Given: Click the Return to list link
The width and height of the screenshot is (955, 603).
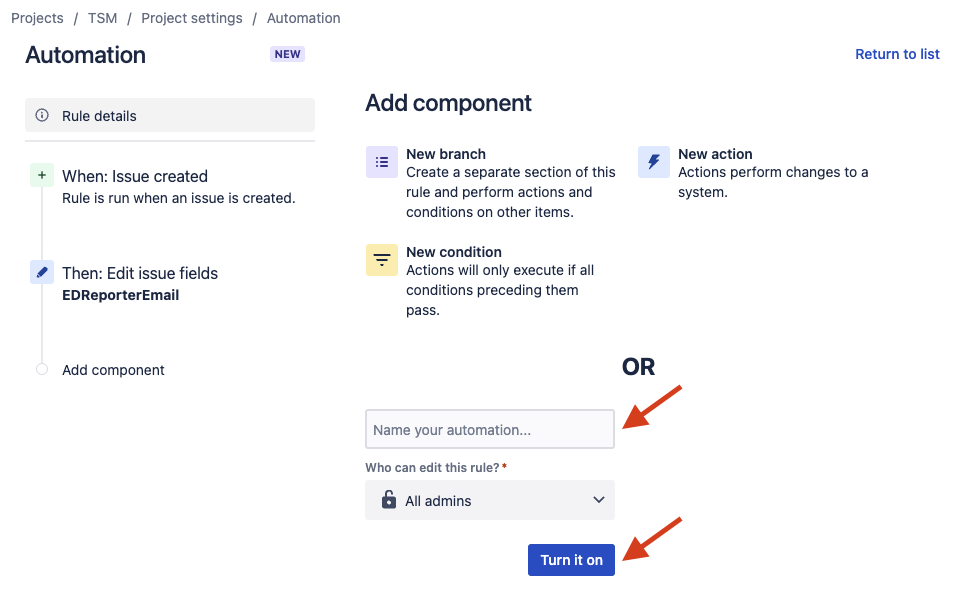Looking at the screenshot, I should click(x=897, y=54).
